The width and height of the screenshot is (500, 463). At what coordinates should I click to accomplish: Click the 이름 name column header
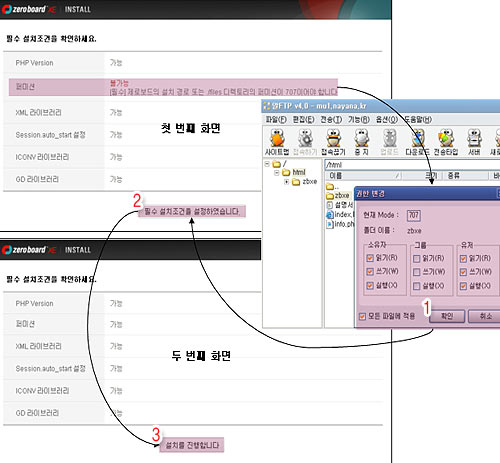tap(363, 175)
